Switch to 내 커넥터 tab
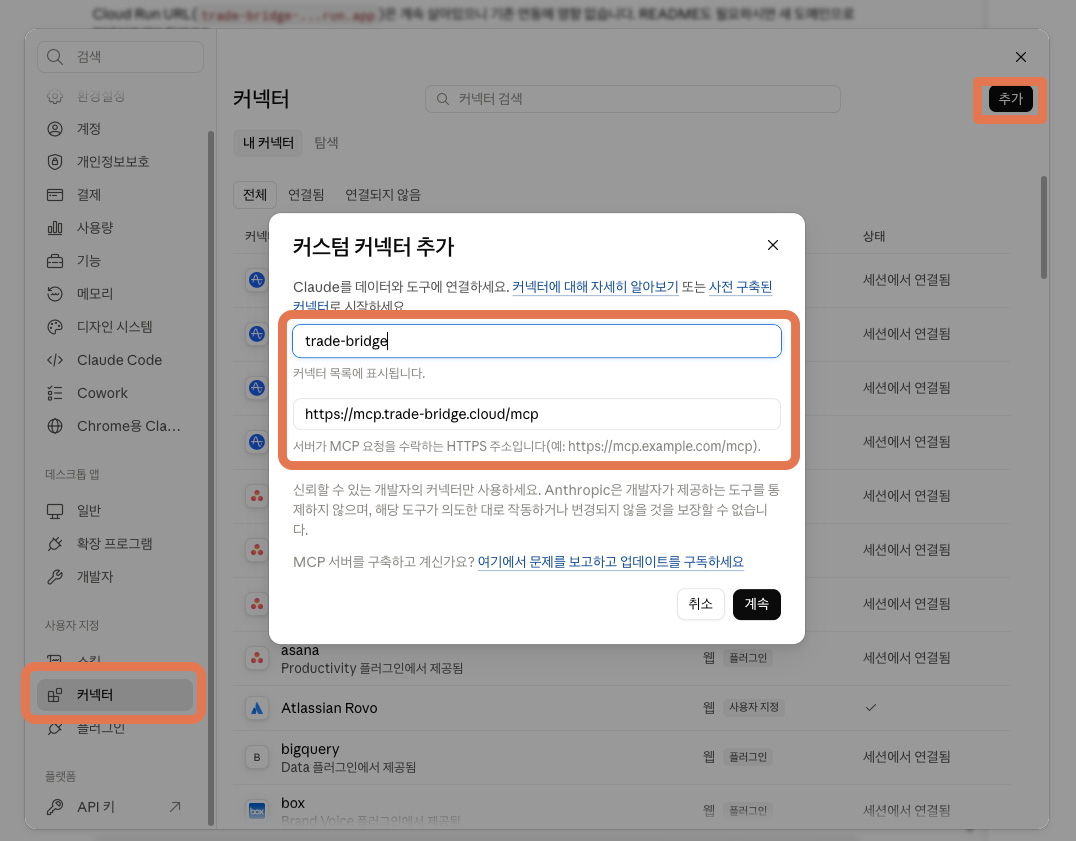The height and width of the screenshot is (841, 1076). point(268,143)
